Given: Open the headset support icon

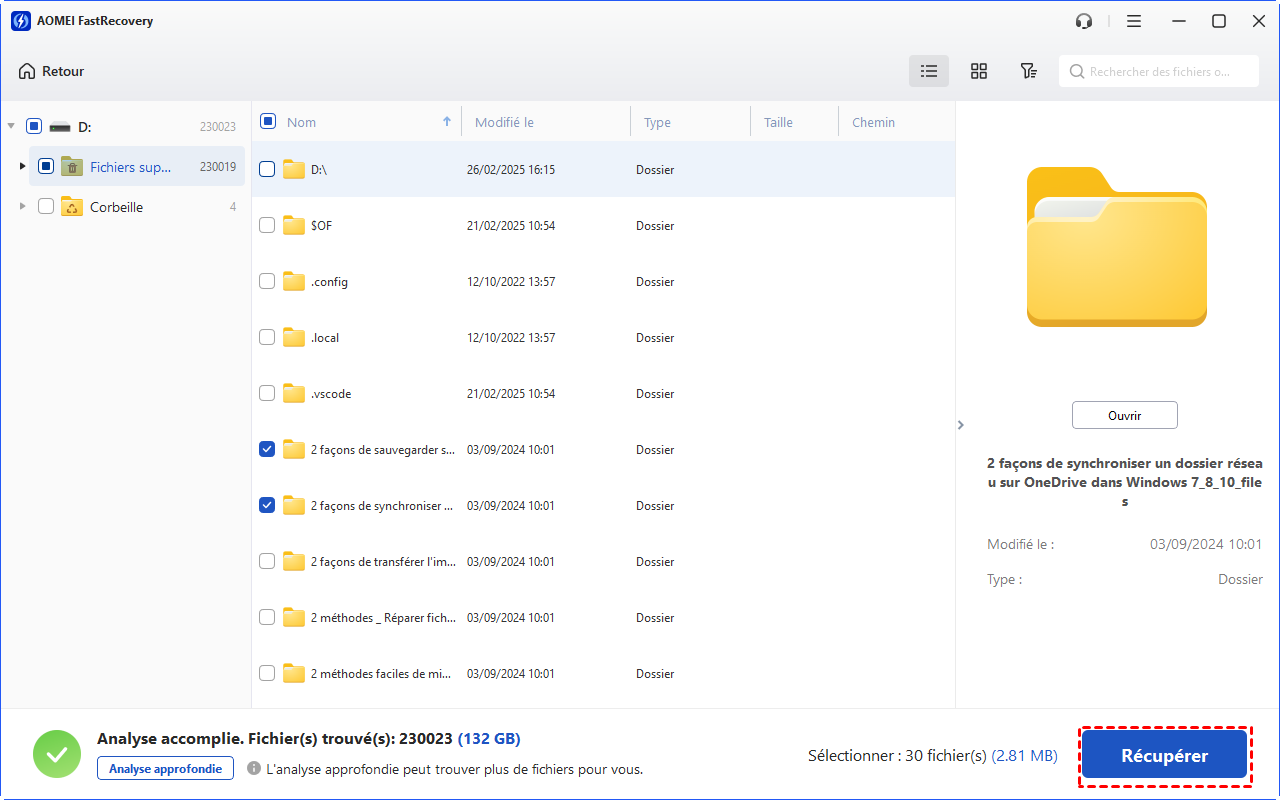Looking at the screenshot, I should (1084, 21).
